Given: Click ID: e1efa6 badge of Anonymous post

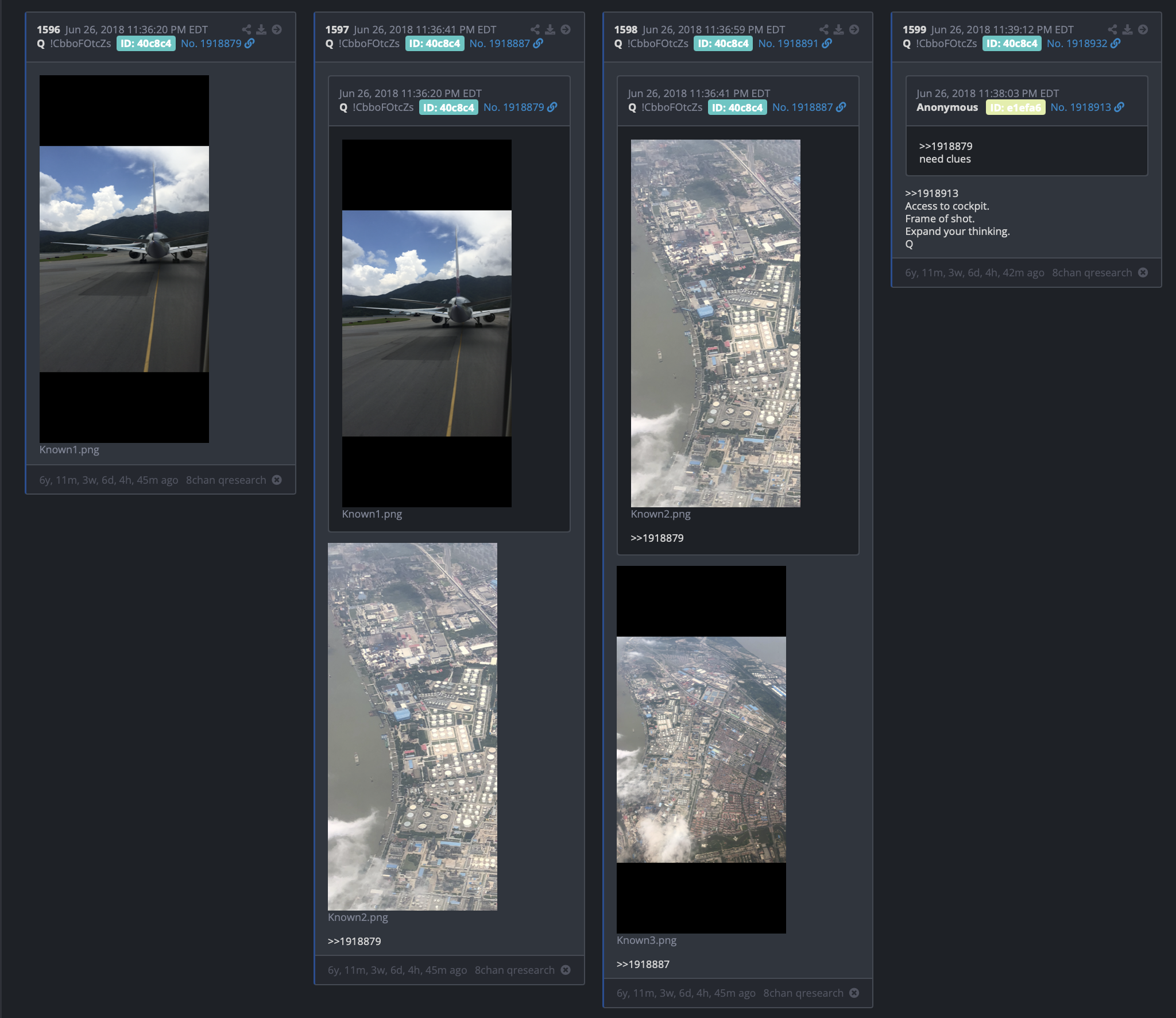Looking at the screenshot, I should click(1015, 107).
